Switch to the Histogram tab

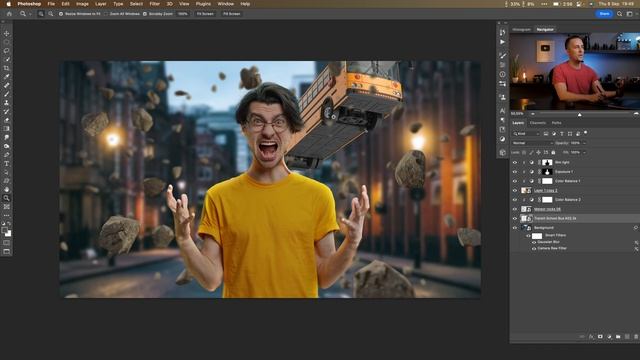click(x=522, y=29)
